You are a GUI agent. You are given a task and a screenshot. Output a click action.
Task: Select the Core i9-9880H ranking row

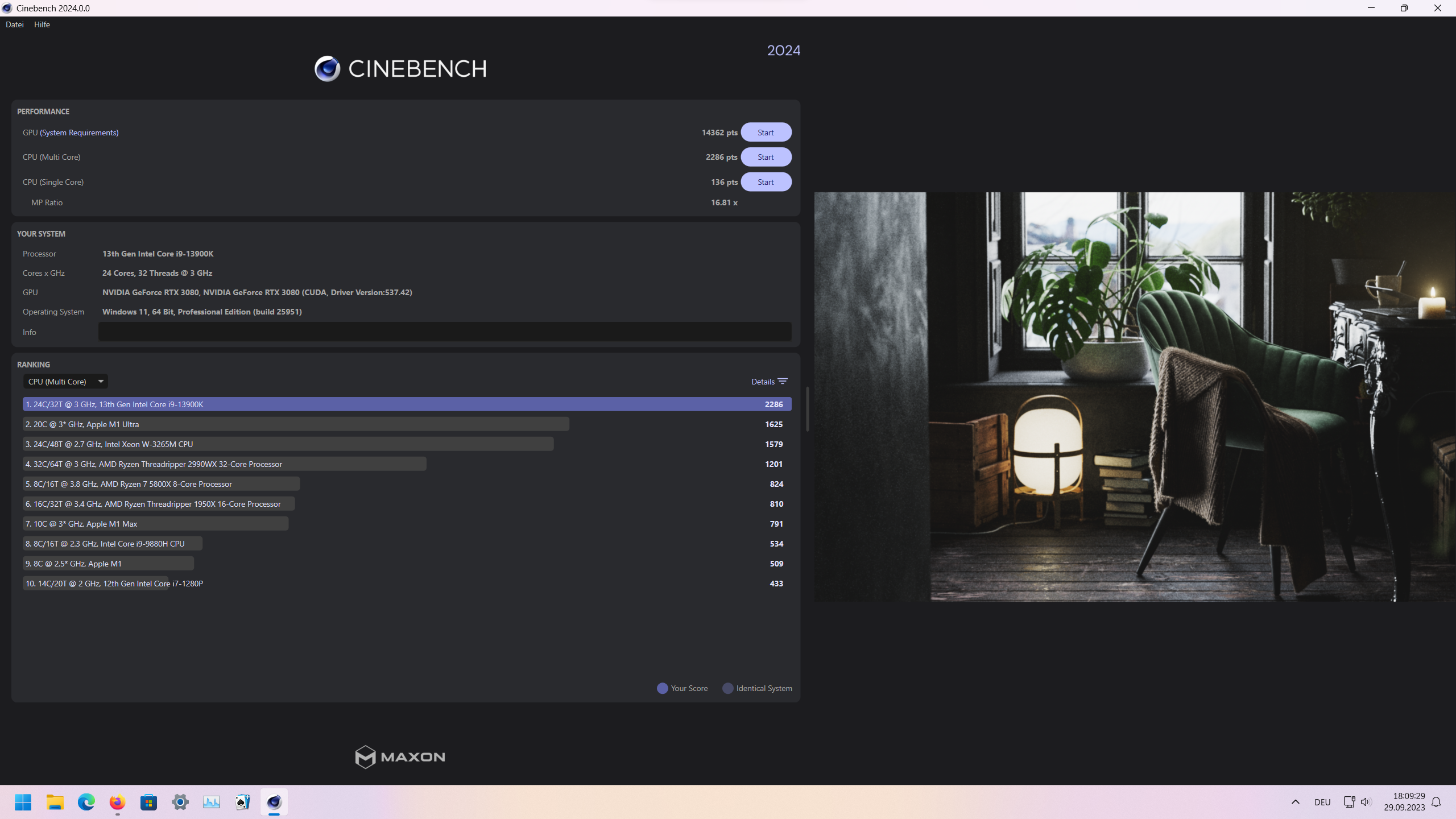tap(407, 544)
